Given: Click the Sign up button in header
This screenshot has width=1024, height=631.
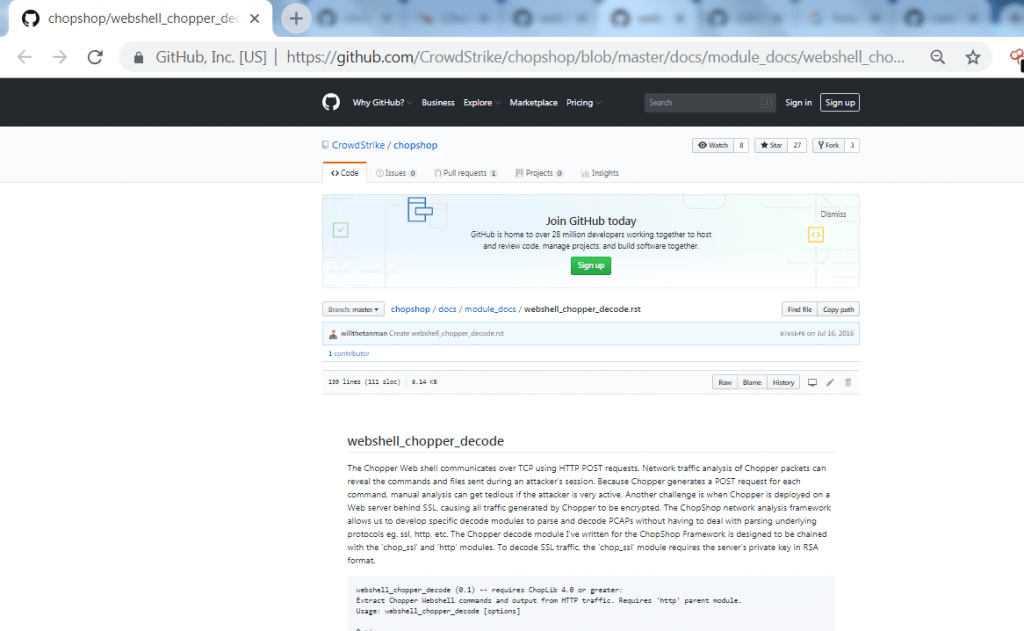Looking at the screenshot, I should [x=840, y=103].
